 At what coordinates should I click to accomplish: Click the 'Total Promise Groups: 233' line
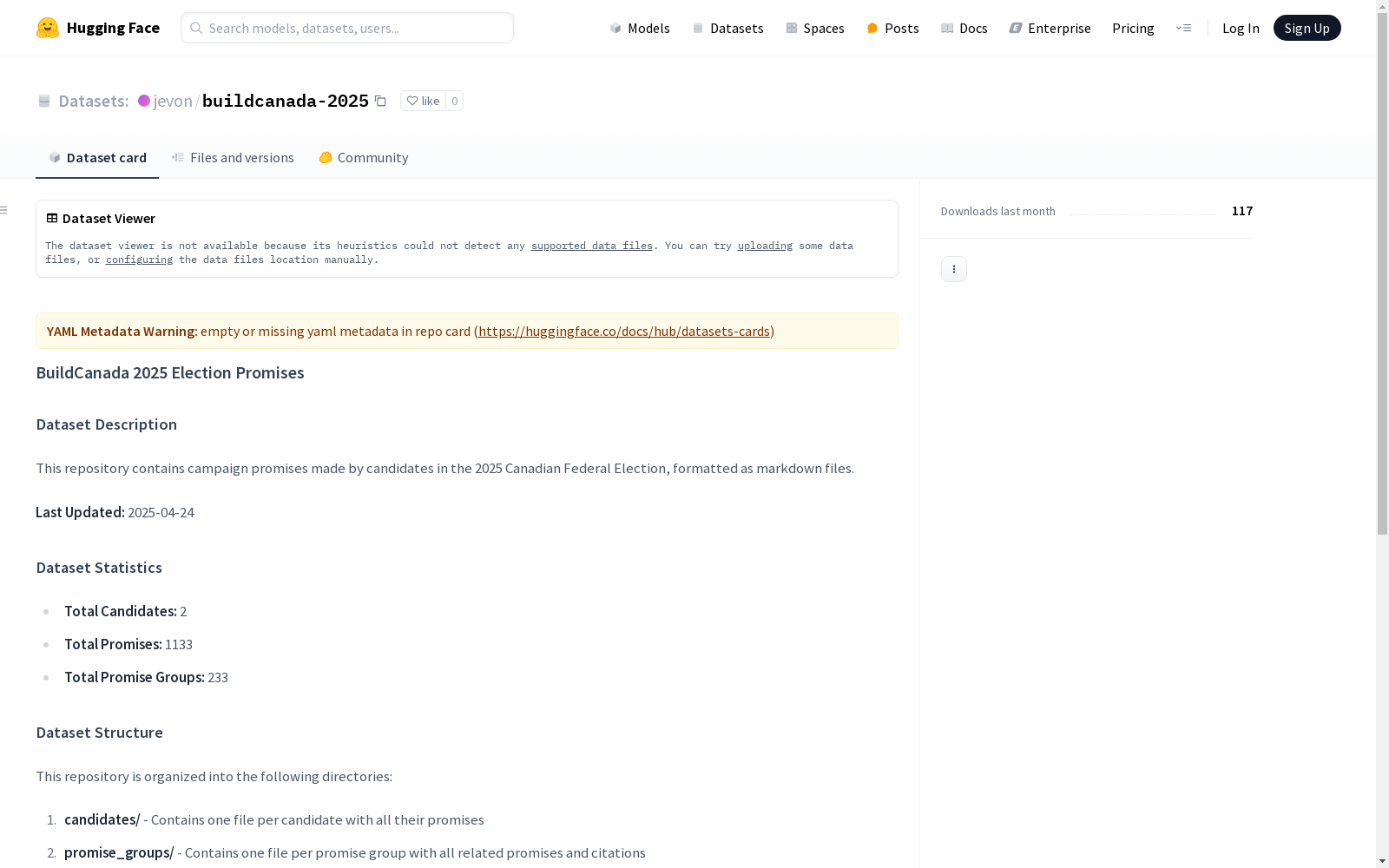pyautogui.click(x=146, y=677)
